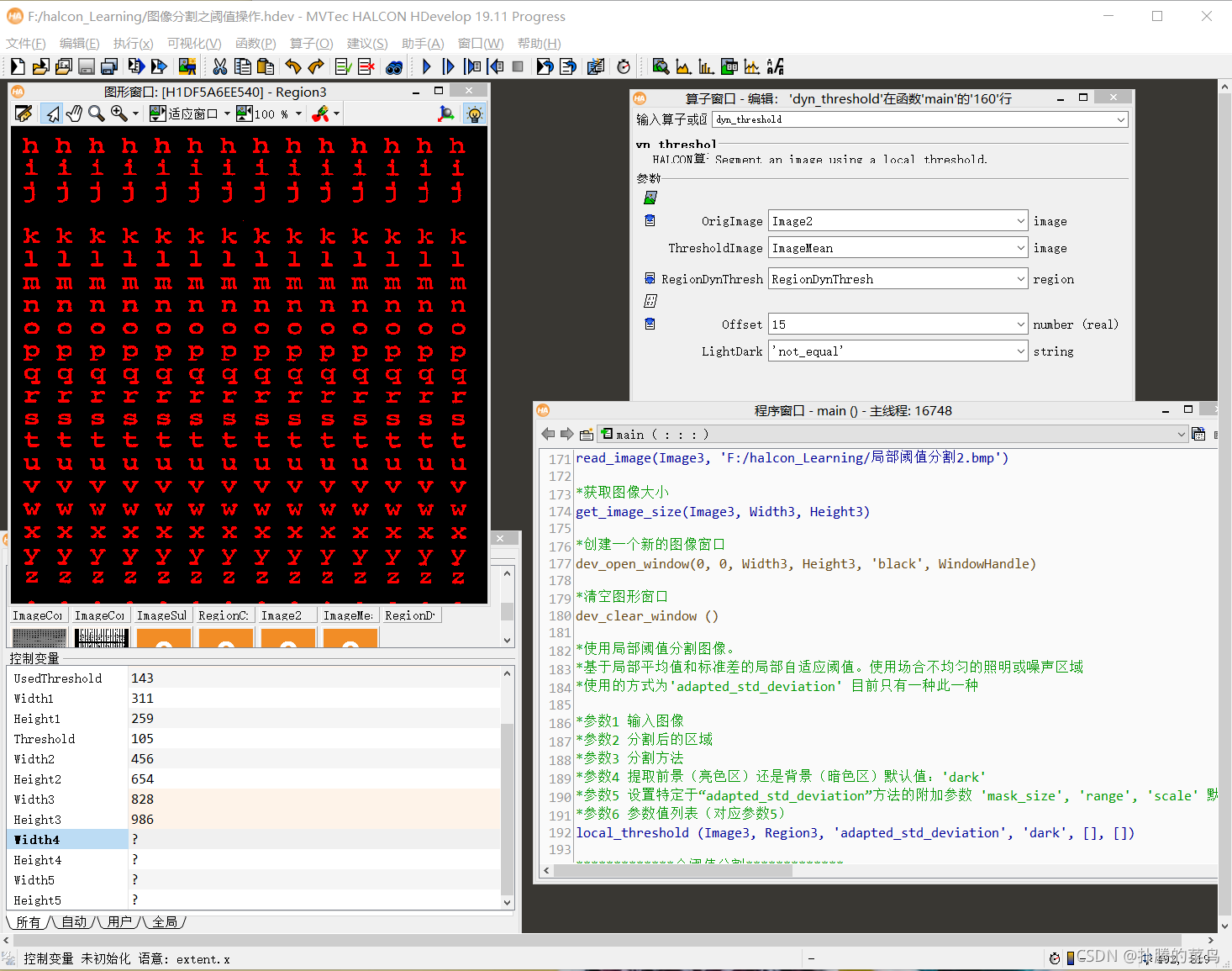Activate selected lines with green check icon
Image resolution: width=1232 pixels, height=971 pixels.
[x=344, y=66]
